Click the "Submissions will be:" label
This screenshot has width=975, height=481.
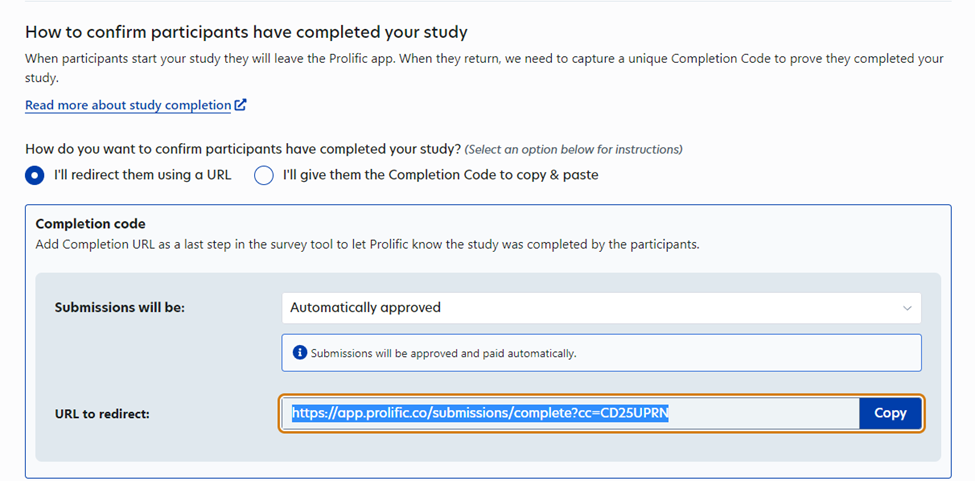pos(119,308)
